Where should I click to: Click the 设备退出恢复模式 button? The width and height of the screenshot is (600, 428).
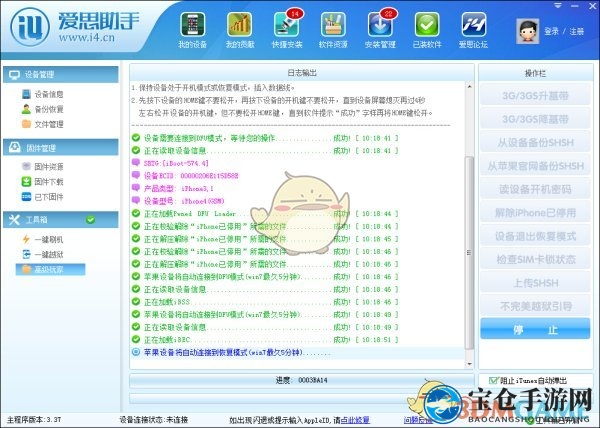click(535, 236)
